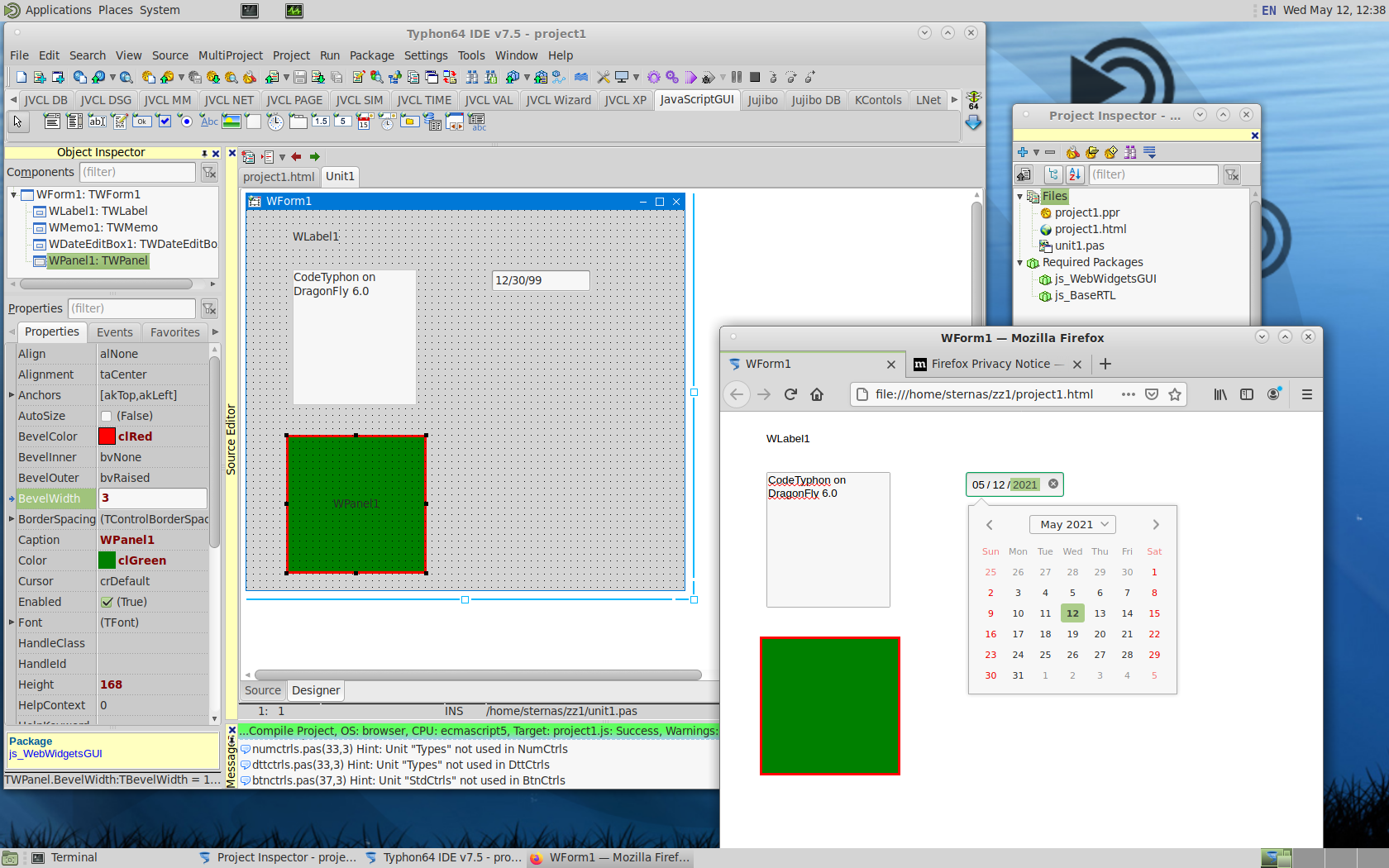The height and width of the screenshot is (868, 1389).
Task: Switch to the JVCL Wizard palette tab
Action: pyautogui.click(x=559, y=100)
